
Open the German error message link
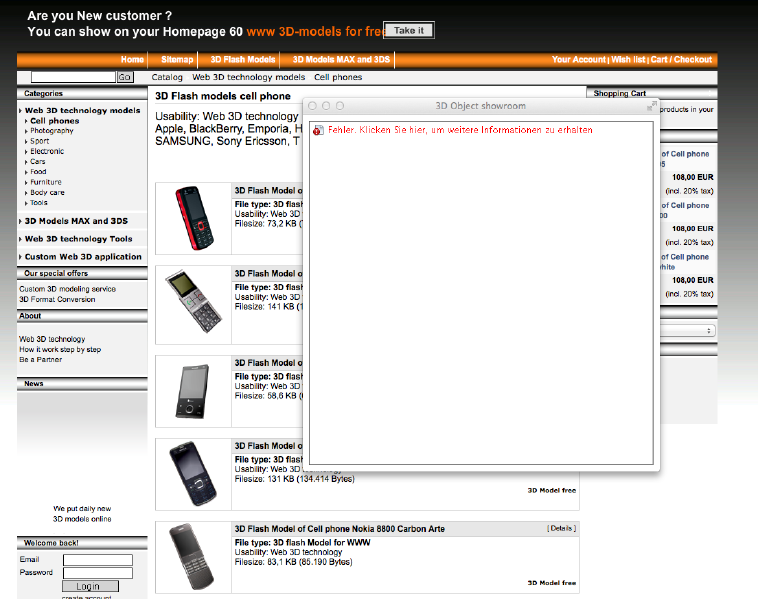coord(460,130)
